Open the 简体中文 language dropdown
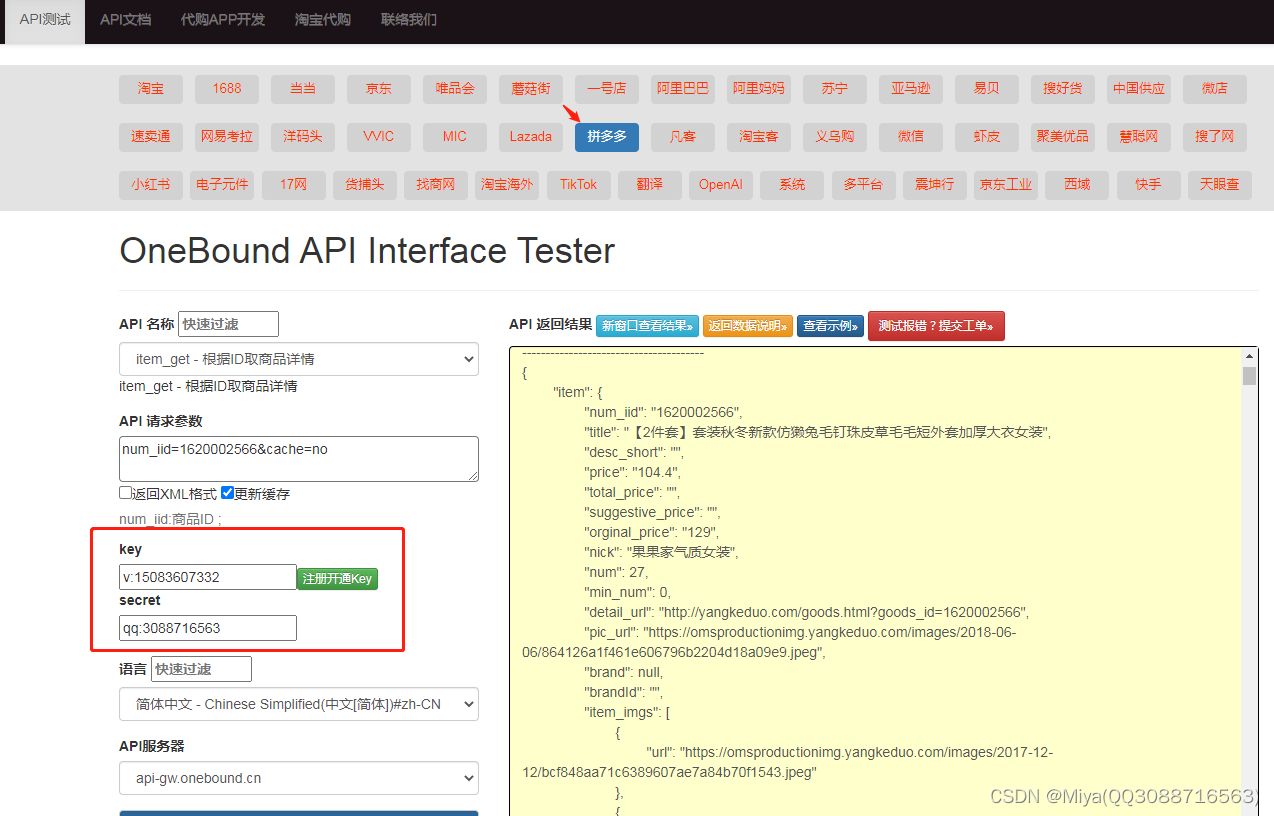1274x816 pixels. pos(299,704)
